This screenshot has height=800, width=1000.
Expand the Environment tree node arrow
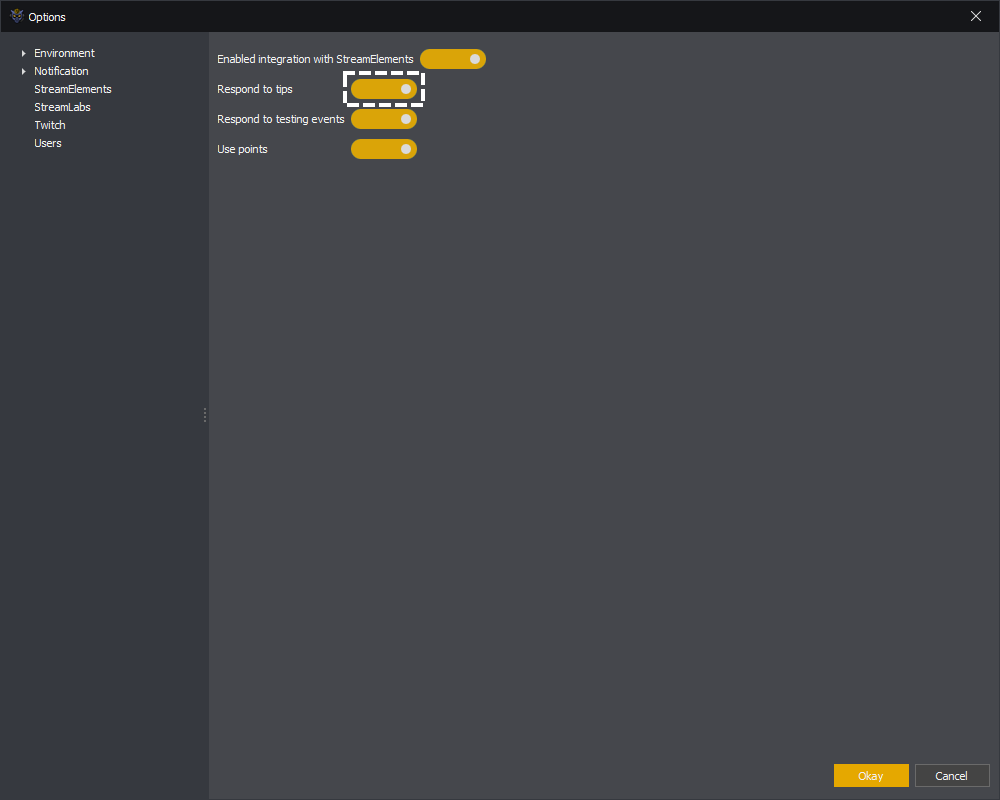pos(24,54)
